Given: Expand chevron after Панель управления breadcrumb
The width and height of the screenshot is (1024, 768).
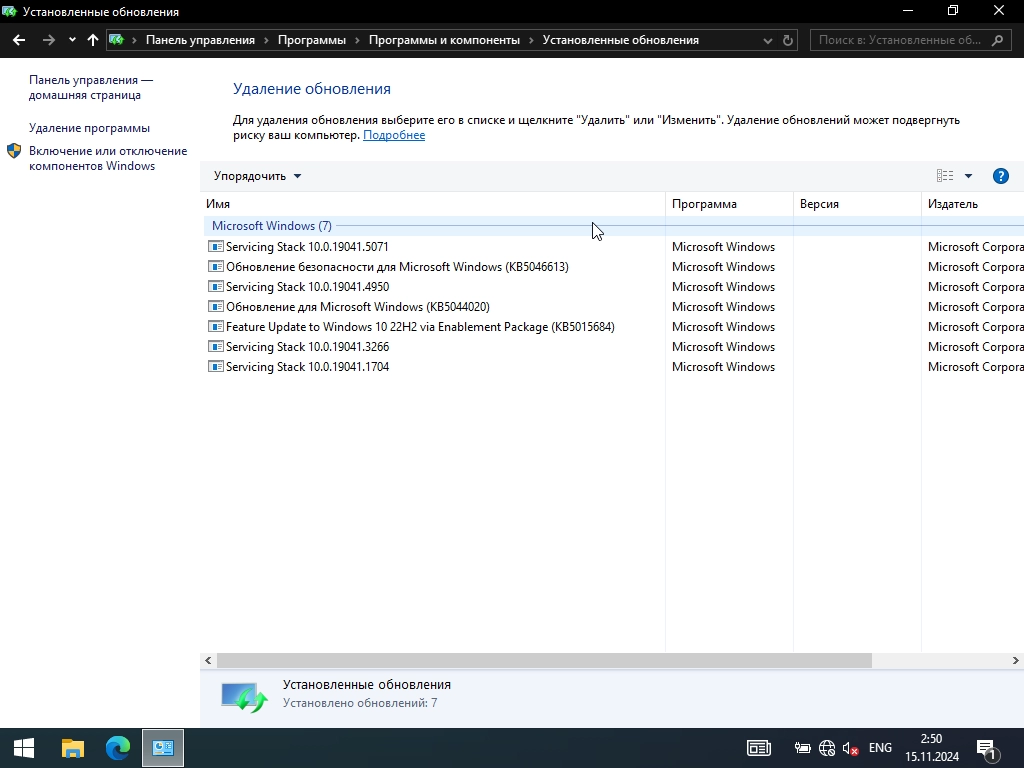Looking at the screenshot, I should tap(266, 40).
